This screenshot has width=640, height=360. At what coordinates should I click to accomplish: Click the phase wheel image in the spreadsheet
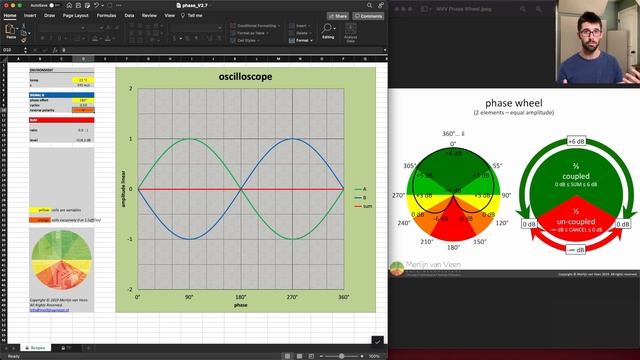coord(61,260)
